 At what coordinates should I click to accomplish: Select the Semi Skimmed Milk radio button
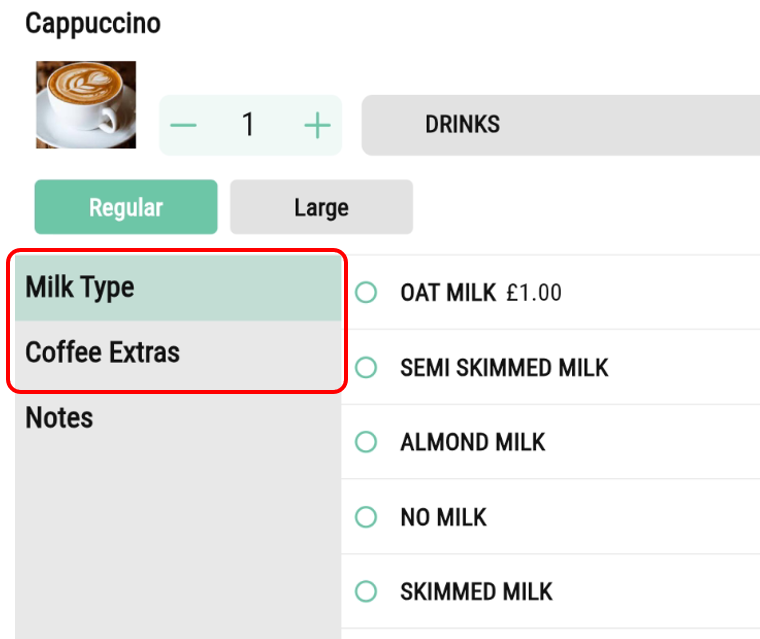[x=366, y=368]
